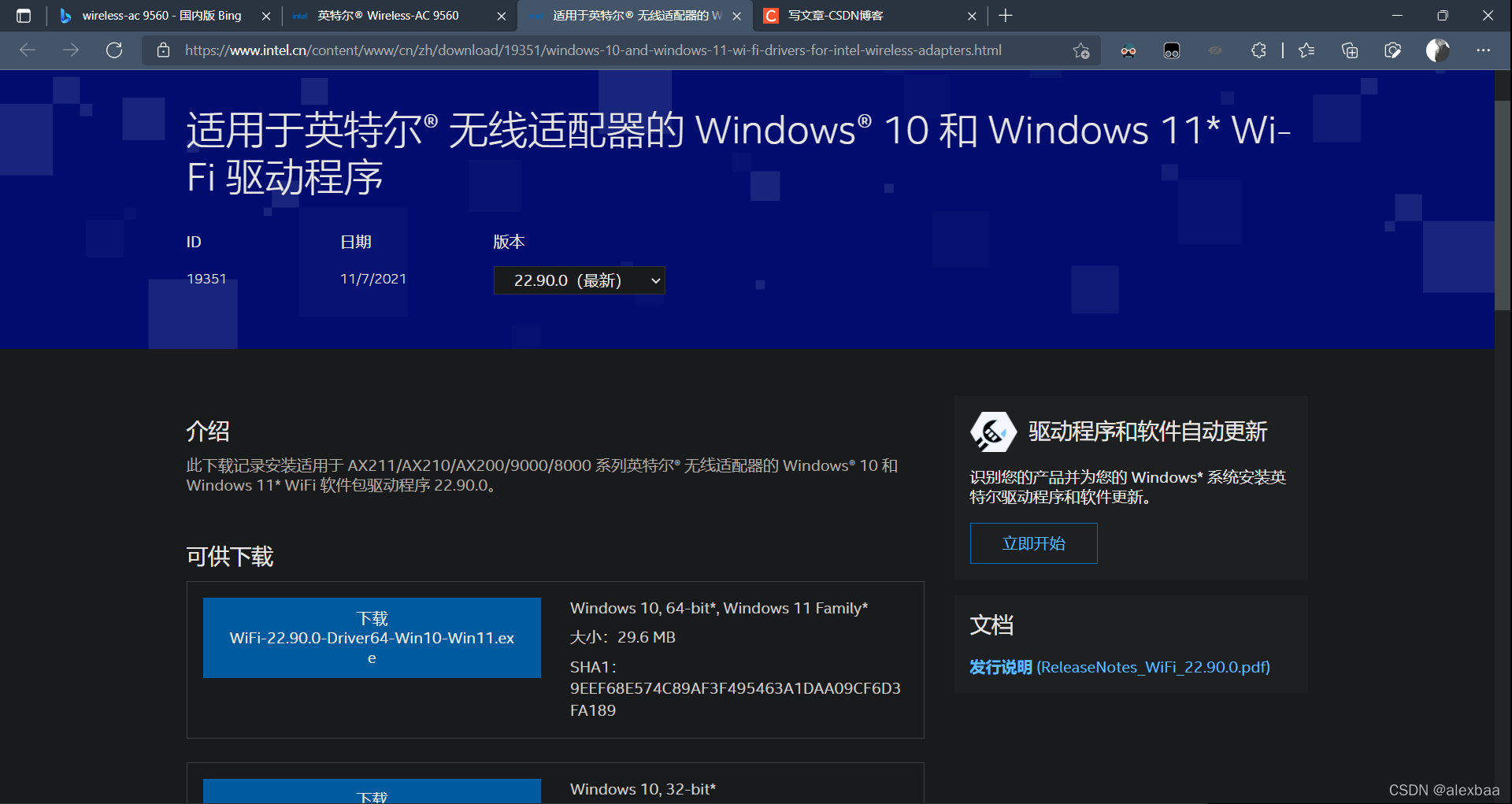Open the greyed-out extension icon
The width and height of the screenshot is (1512, 804).
1215,50
